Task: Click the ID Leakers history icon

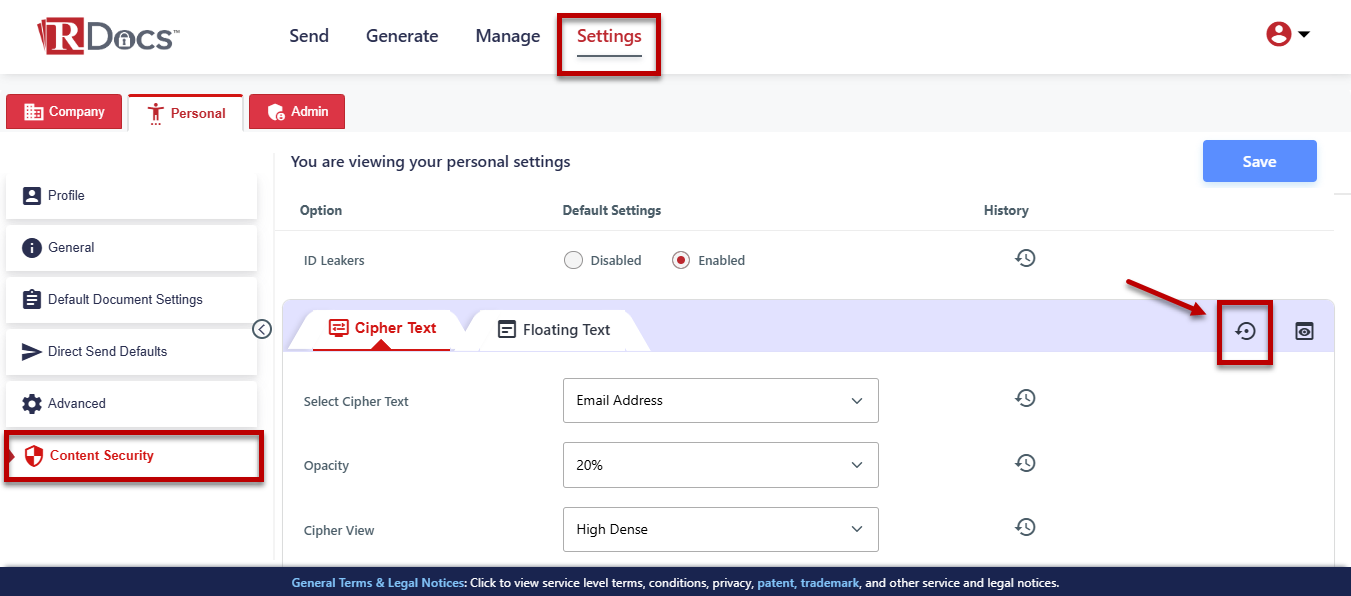Action: tap(1025, 259)
